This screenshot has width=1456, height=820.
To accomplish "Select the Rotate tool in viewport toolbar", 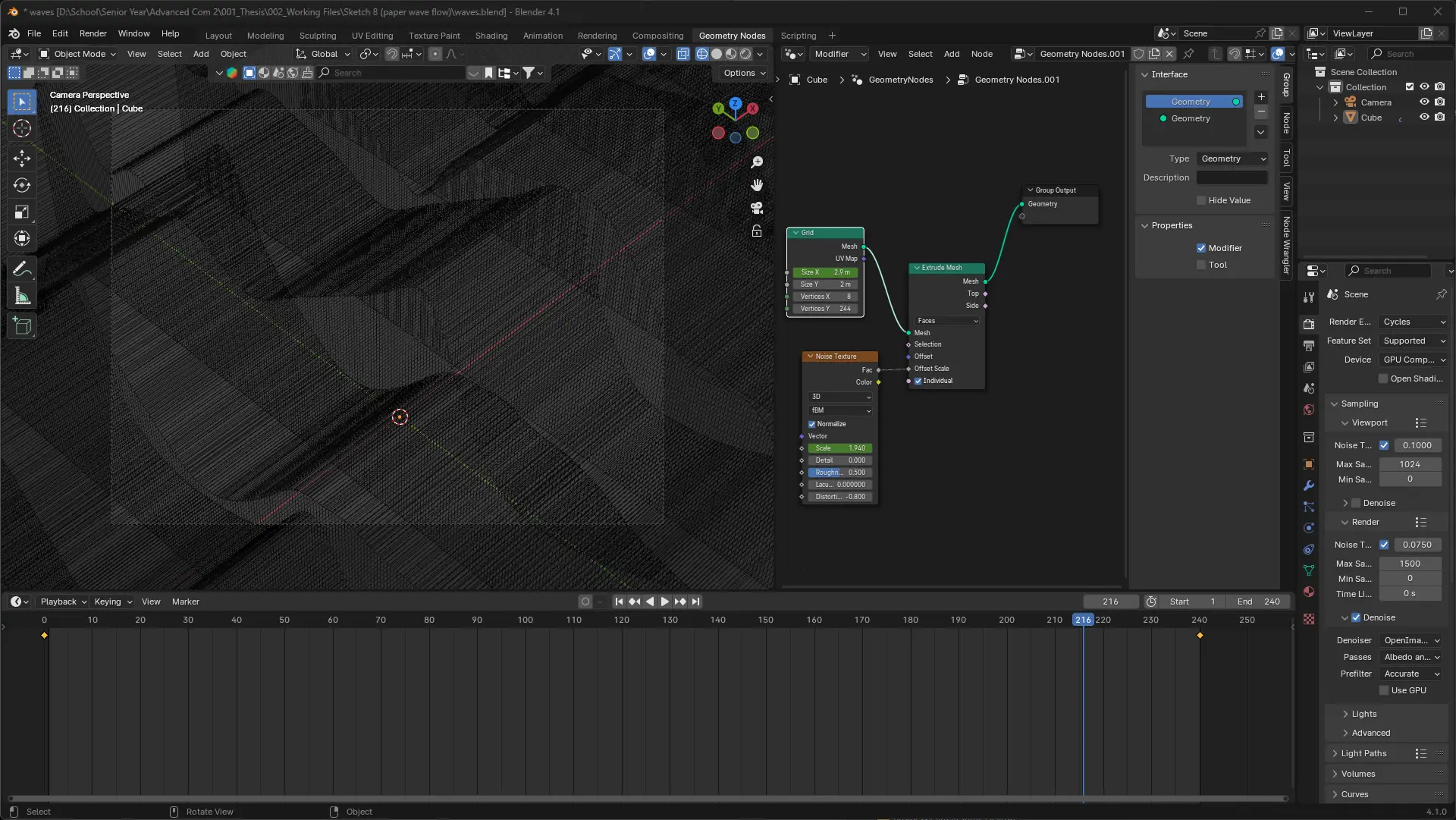I will click(22, 185).
